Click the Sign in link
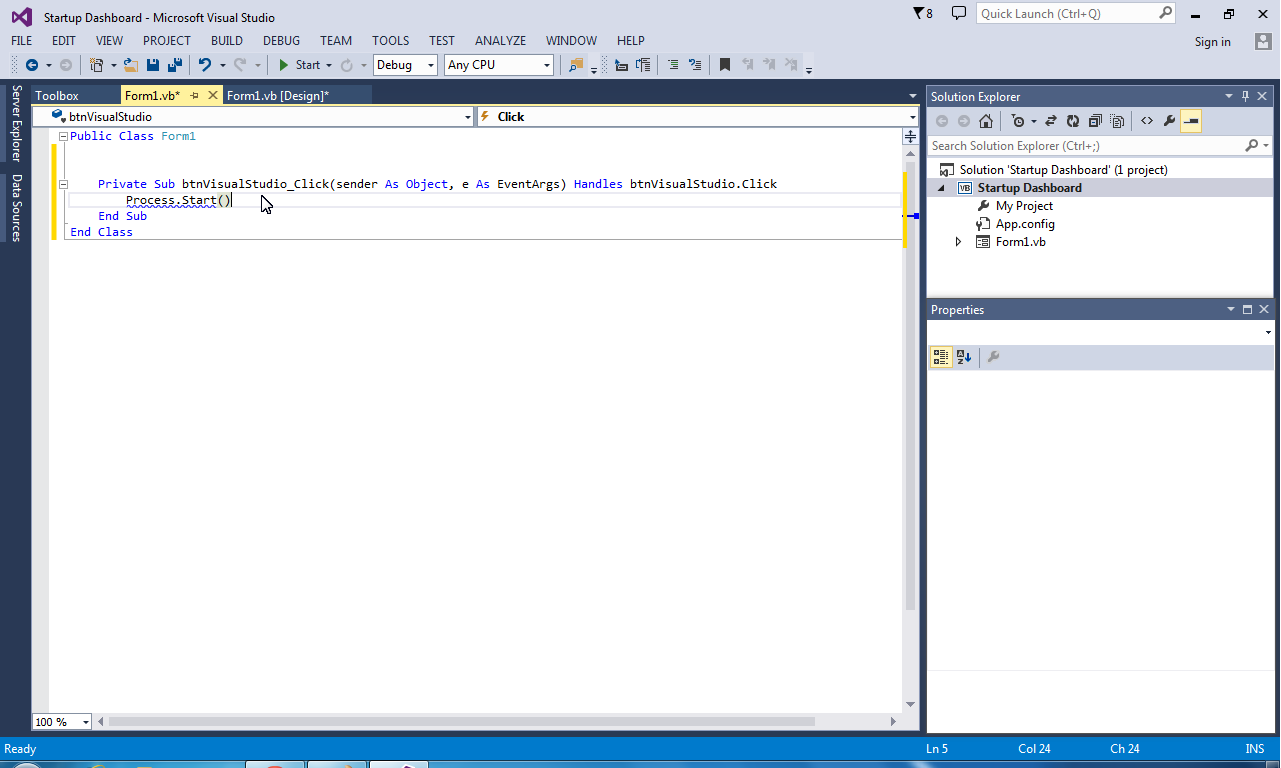This screenshot has width=1281, height=768. [1213, 42]
